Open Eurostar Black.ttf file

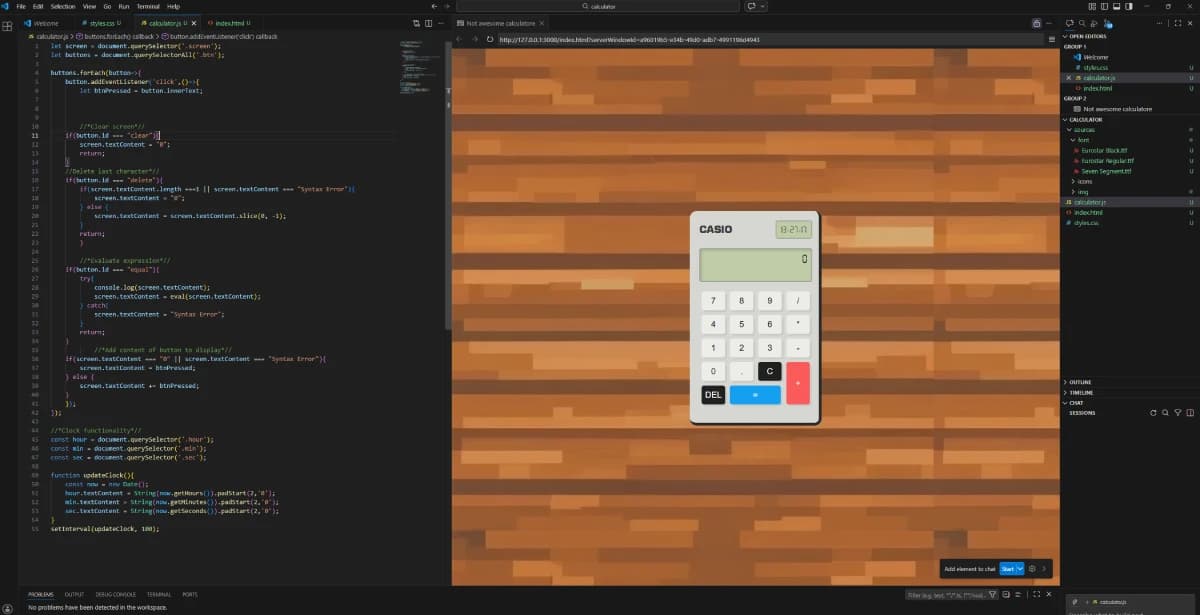tap(1130, 150)
